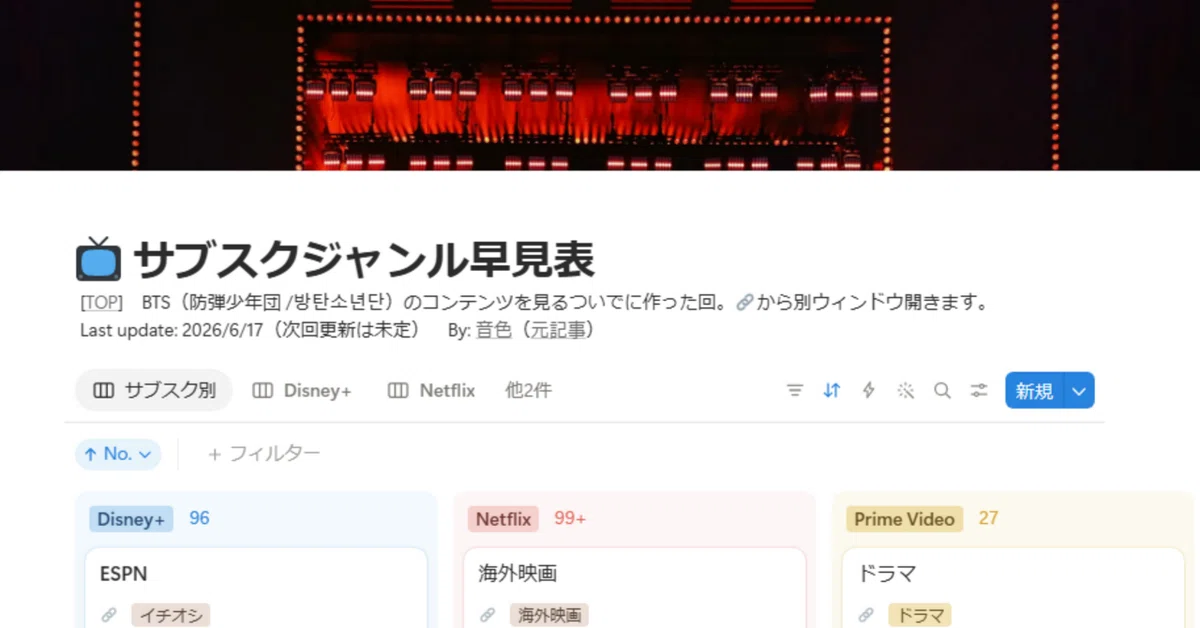This screenshot has width=1200, height=628.
Task: Click the link icon in page description
Action: pyautogui.click(x=744, y=302)
